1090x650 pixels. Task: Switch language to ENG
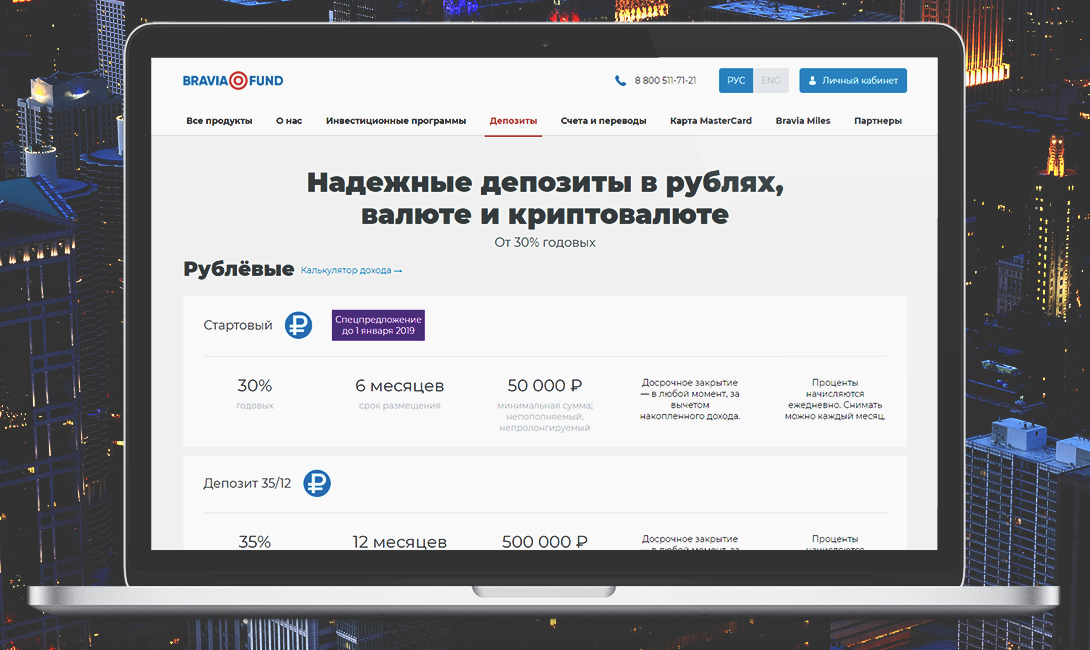[770, 81]
